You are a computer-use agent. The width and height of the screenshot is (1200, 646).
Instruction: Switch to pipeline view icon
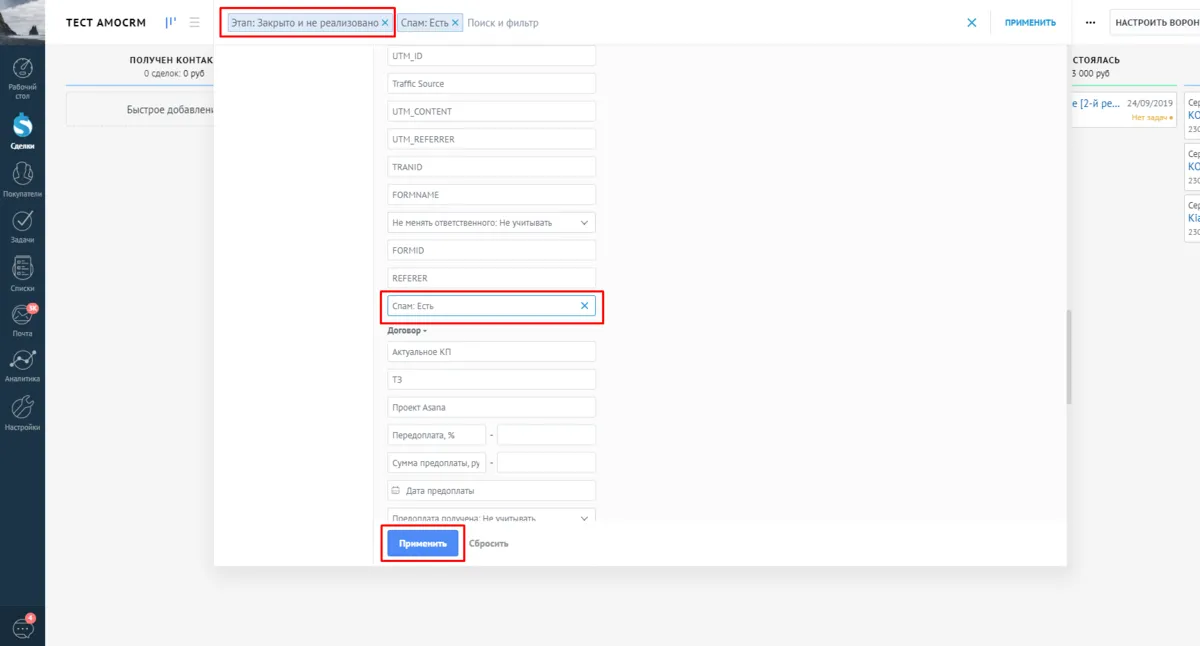point(171,22)
